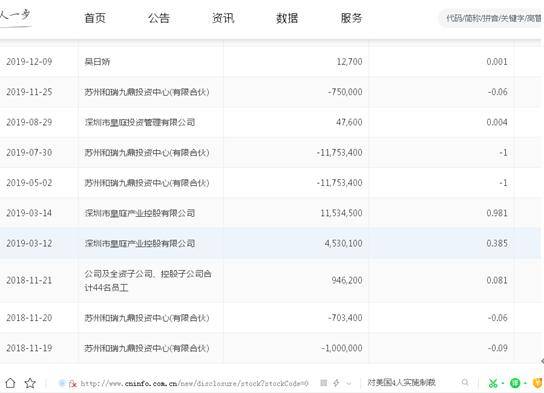Click the grid icon after the URL
The image size is (544, 393).
(x=323, y=383)
